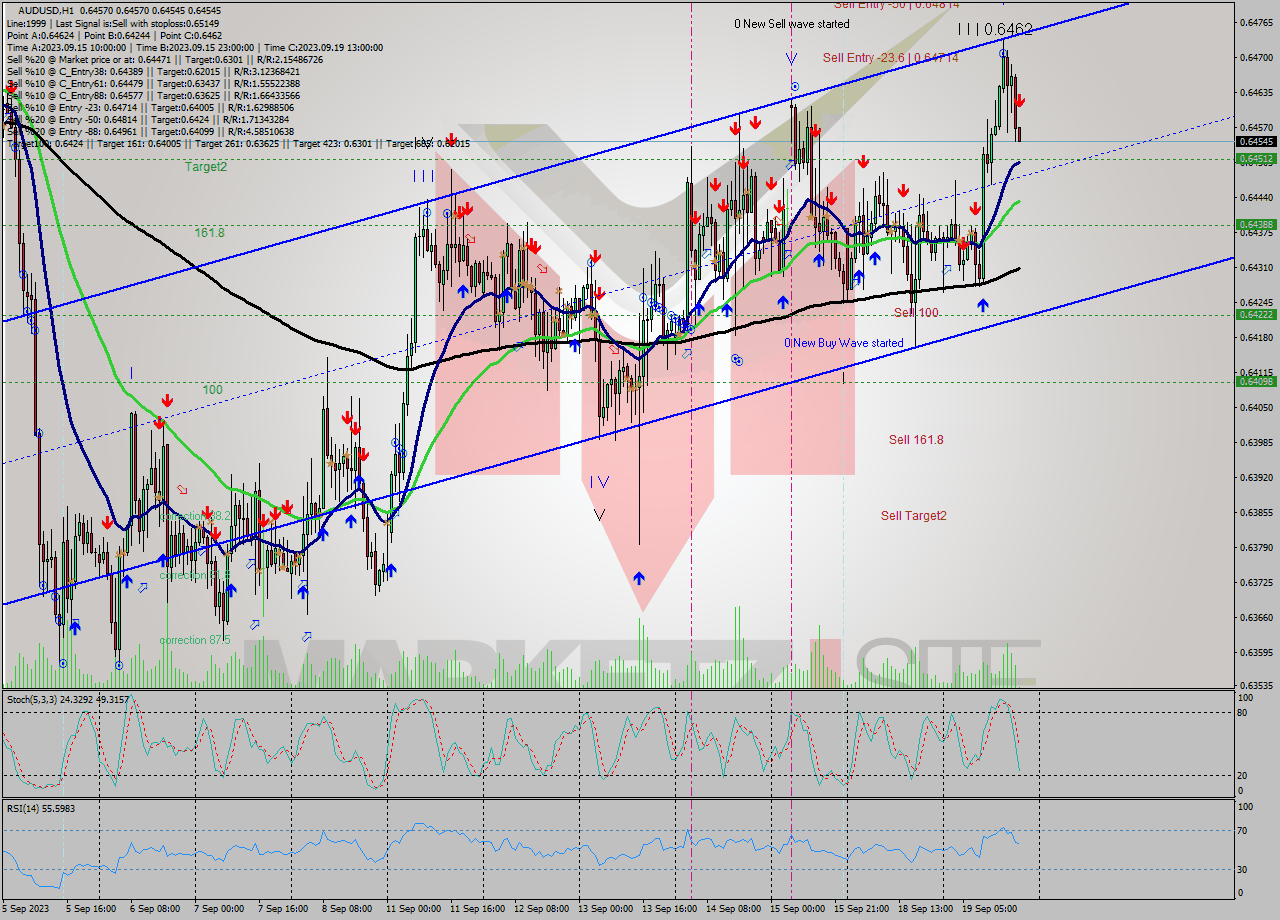This screenshot has height=920, width=1280.
Task: Click the green 'Target2' label
Action: click(x=206, y=167)
